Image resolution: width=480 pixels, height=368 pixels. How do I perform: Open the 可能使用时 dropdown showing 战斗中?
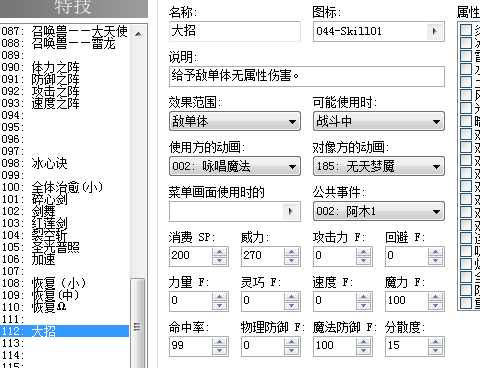379,121
